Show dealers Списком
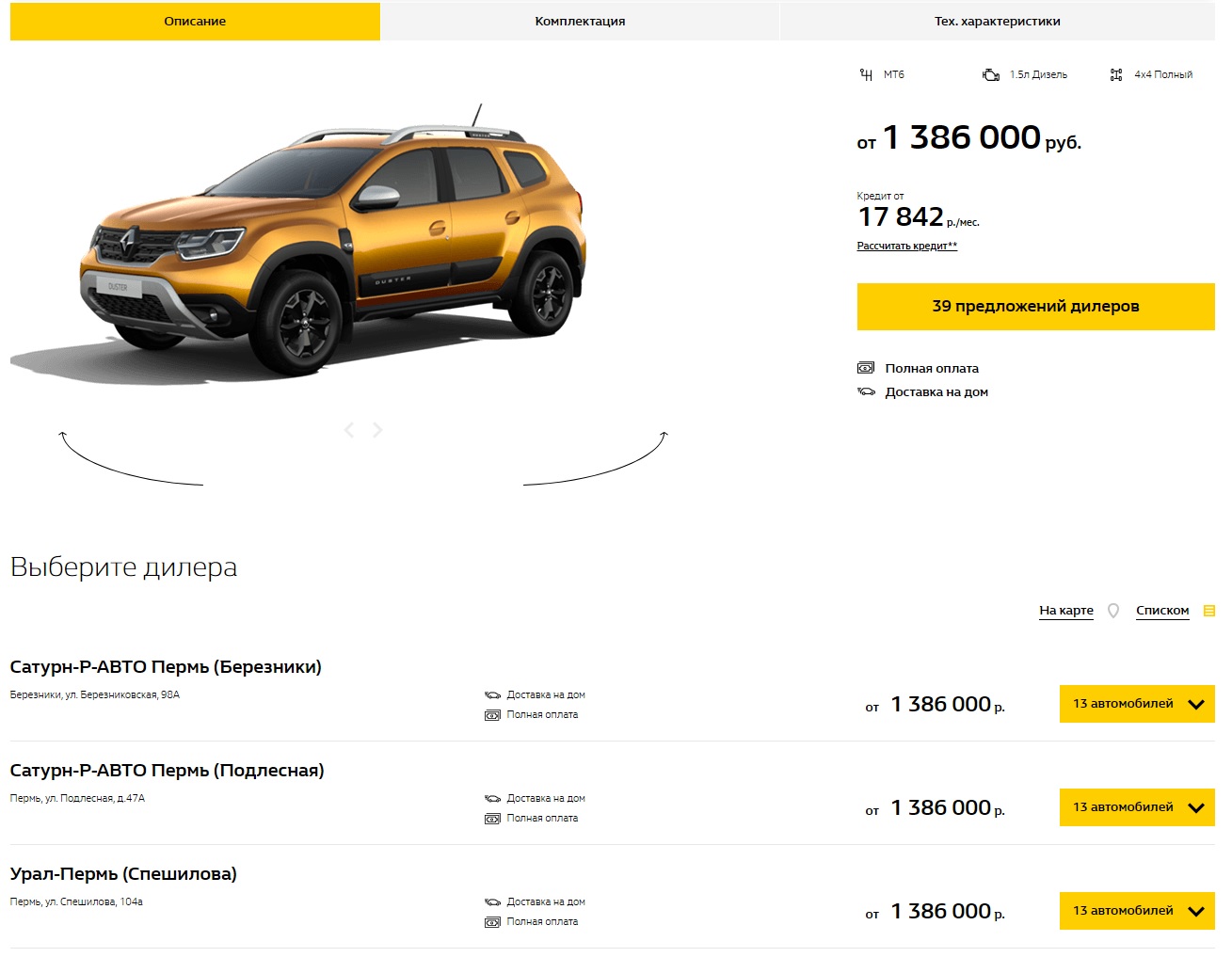Screen dimensions: 1232x957 pos(1162,610)
